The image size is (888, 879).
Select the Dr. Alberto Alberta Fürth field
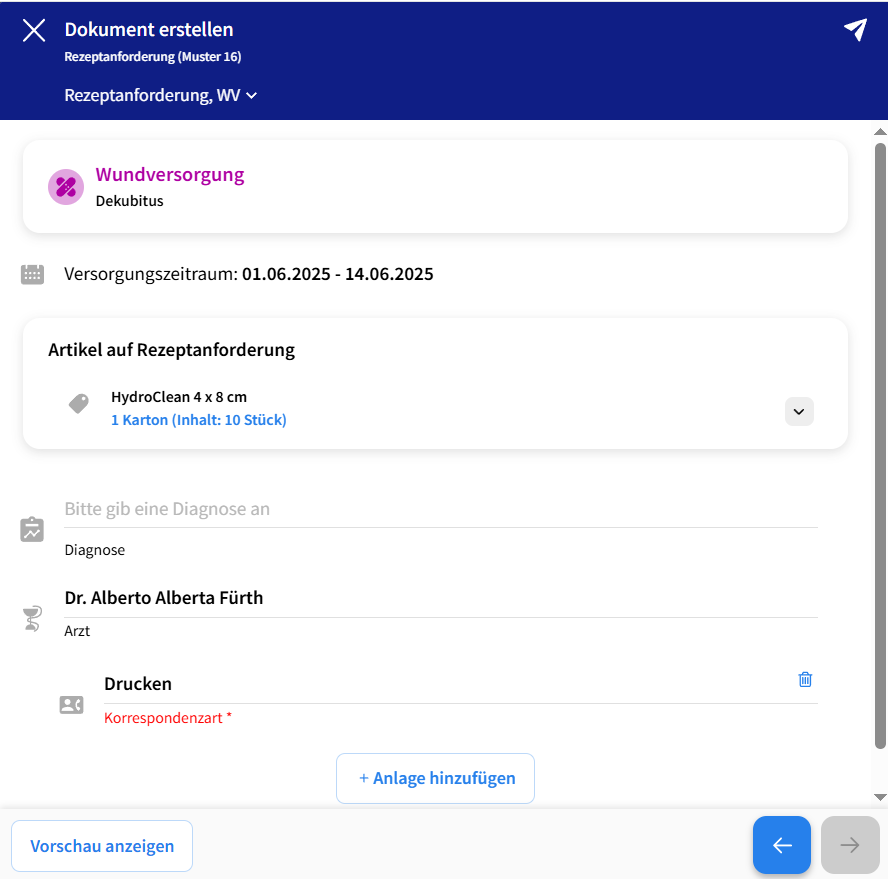click(x=440, y=598)
